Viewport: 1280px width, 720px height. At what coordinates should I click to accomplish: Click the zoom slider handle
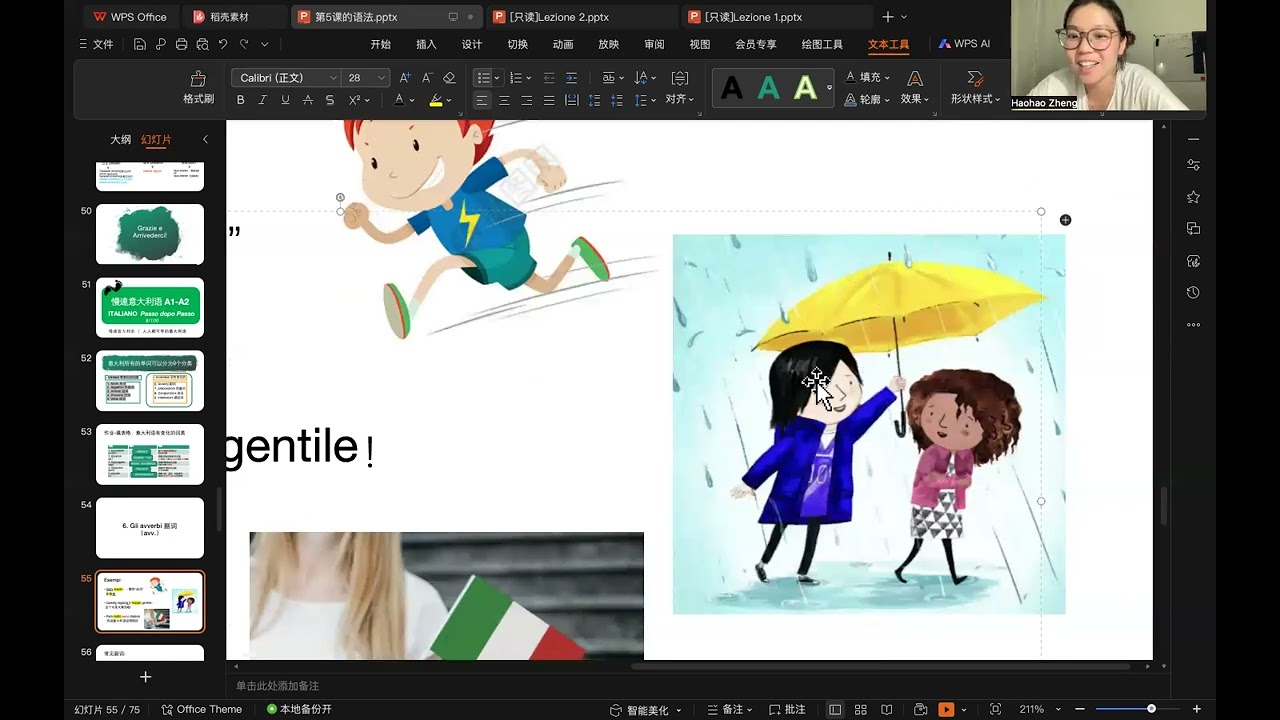pos(1151,709)
